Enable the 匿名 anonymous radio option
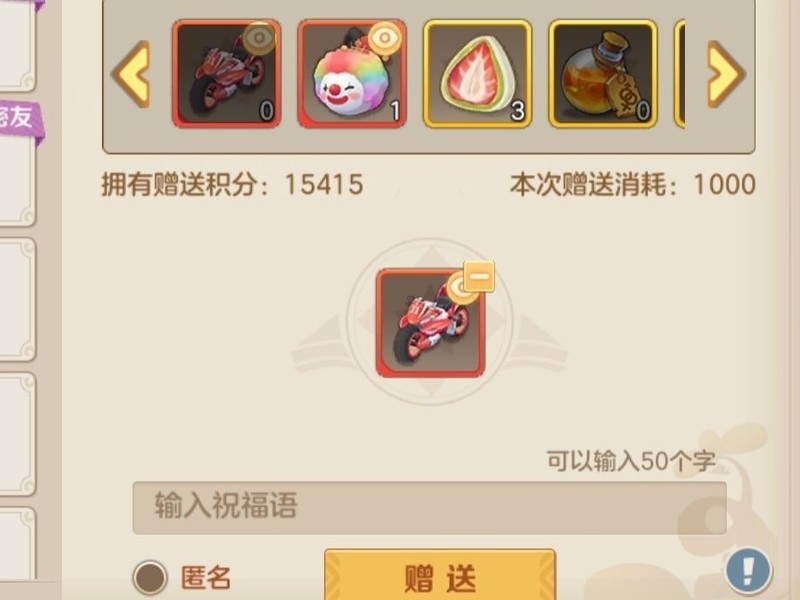Image resolution: width=800 pixels, height=600 pixels. pyautogui.click(x=150, y=578)
